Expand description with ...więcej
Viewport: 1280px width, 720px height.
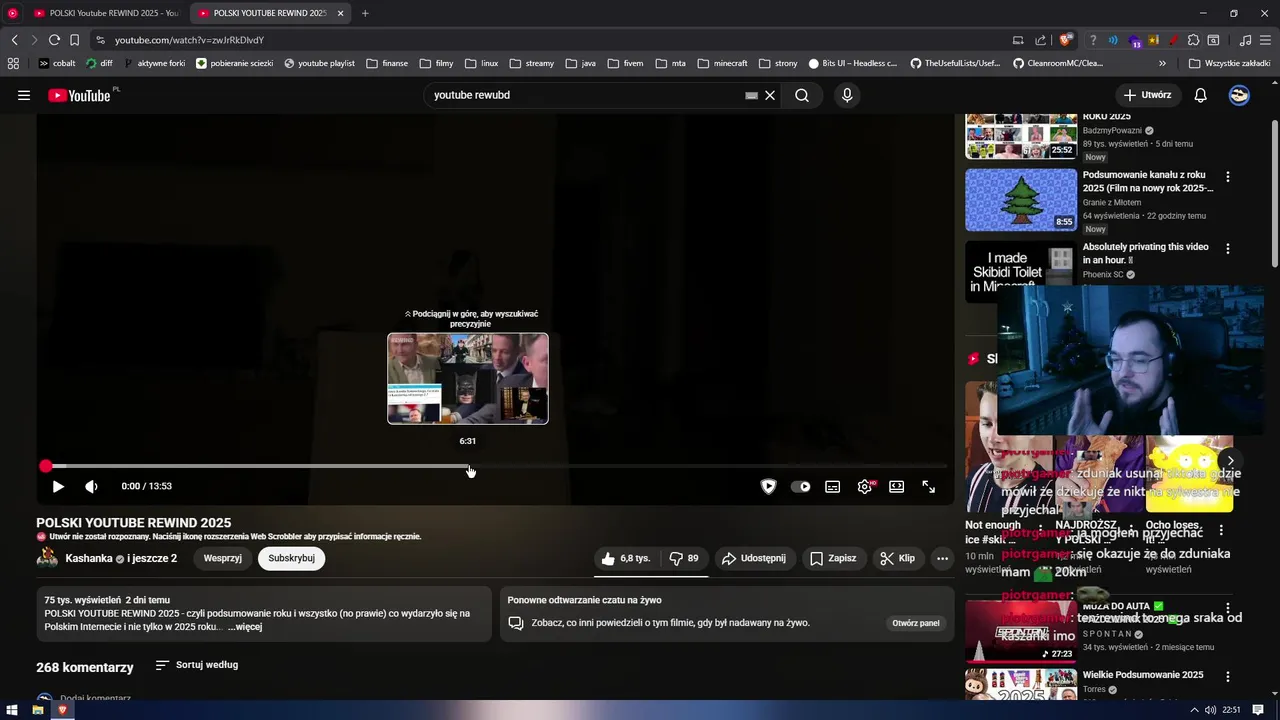tap(245, 627)
